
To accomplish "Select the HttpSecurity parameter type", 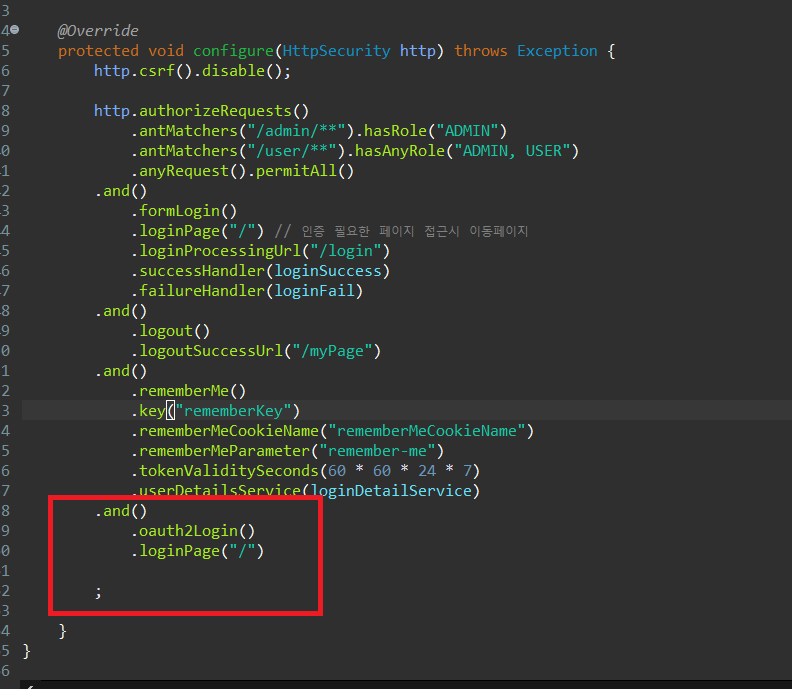I will click(336, 51).
